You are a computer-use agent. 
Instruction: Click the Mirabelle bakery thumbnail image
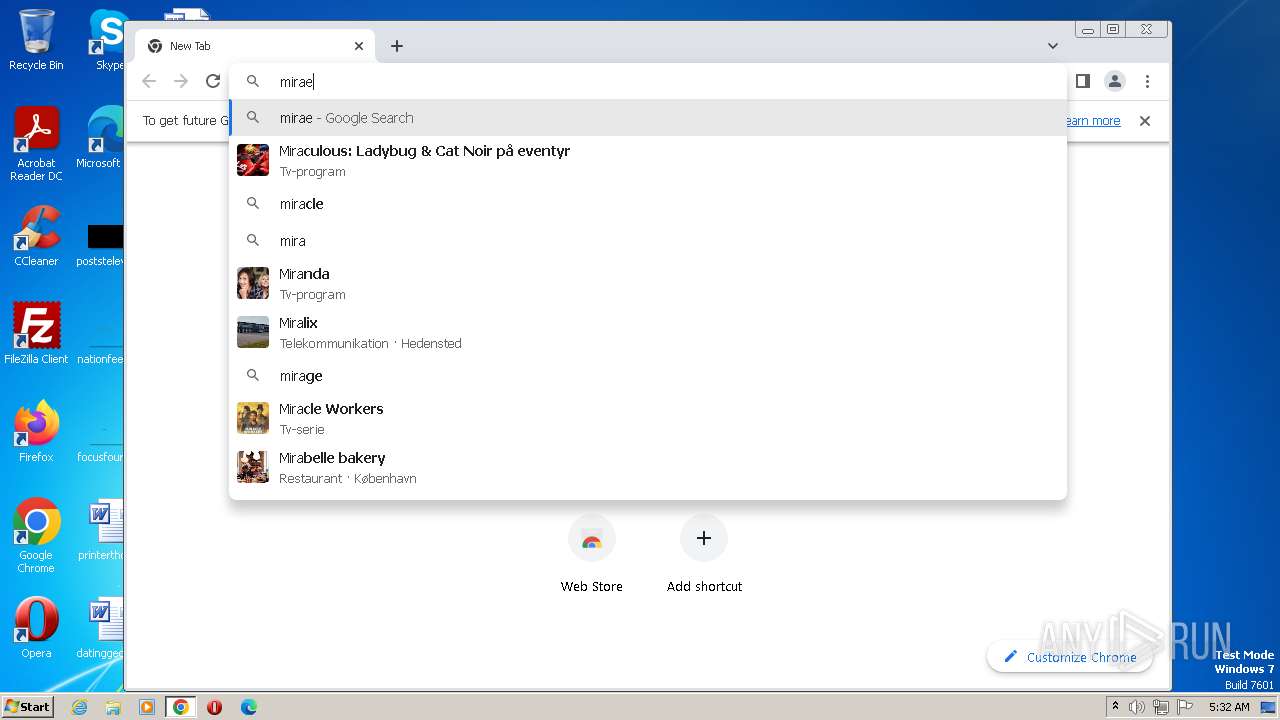253,467
